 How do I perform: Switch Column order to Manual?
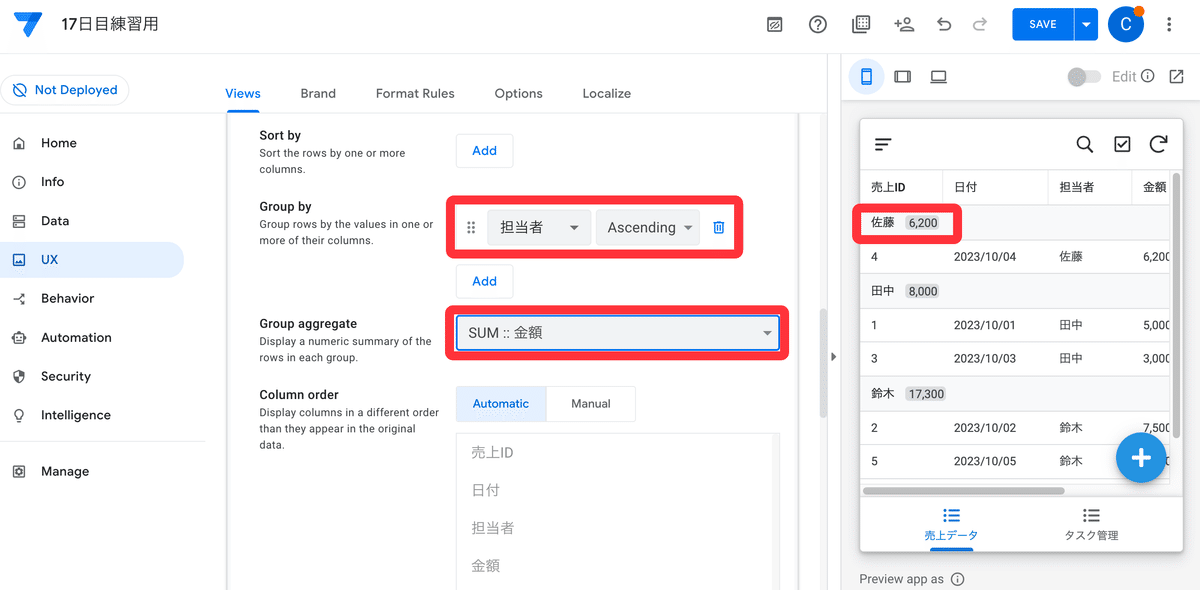590,403
